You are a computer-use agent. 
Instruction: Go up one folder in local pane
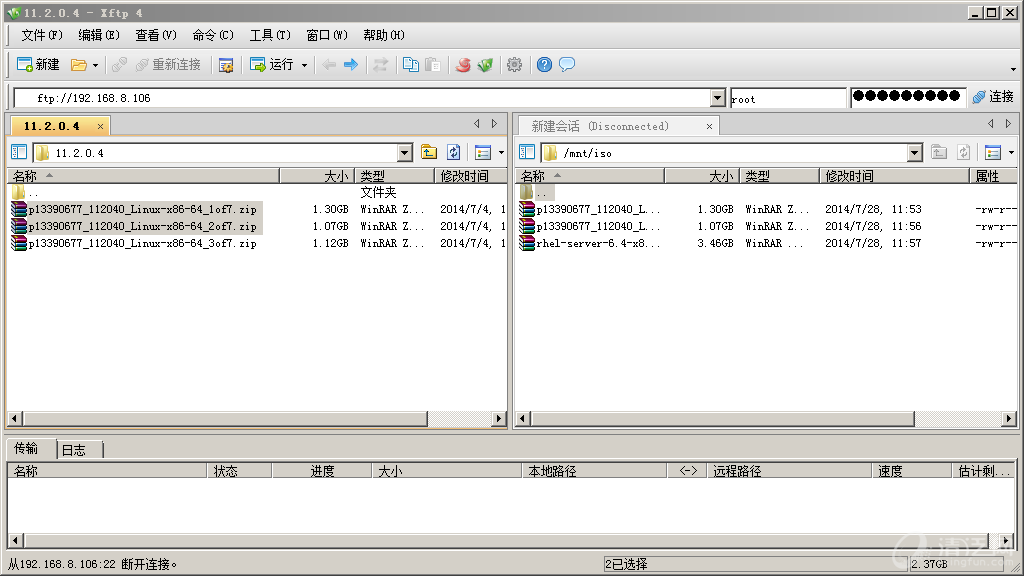tap(429, 153)
